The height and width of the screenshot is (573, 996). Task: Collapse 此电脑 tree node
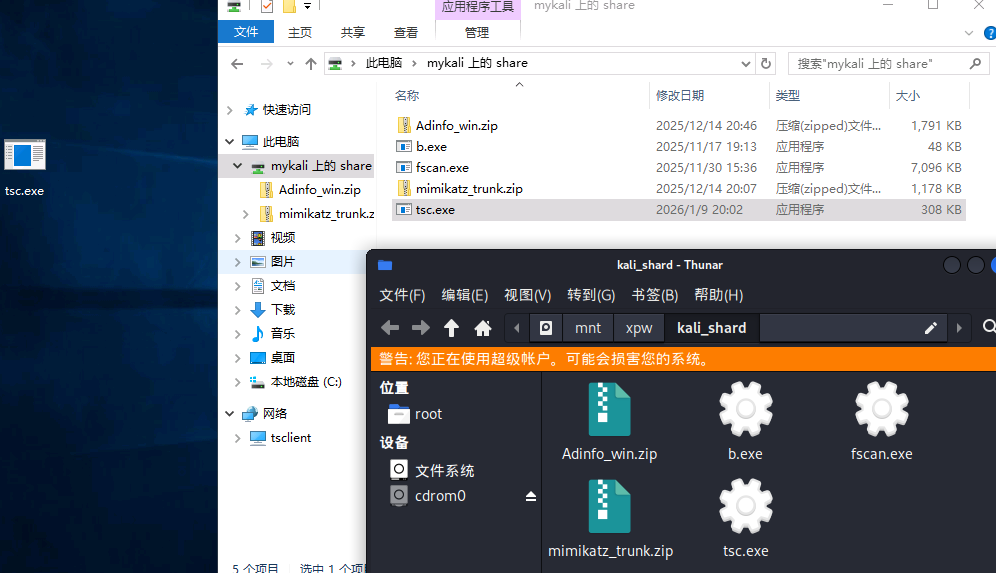tap(230, 142)
